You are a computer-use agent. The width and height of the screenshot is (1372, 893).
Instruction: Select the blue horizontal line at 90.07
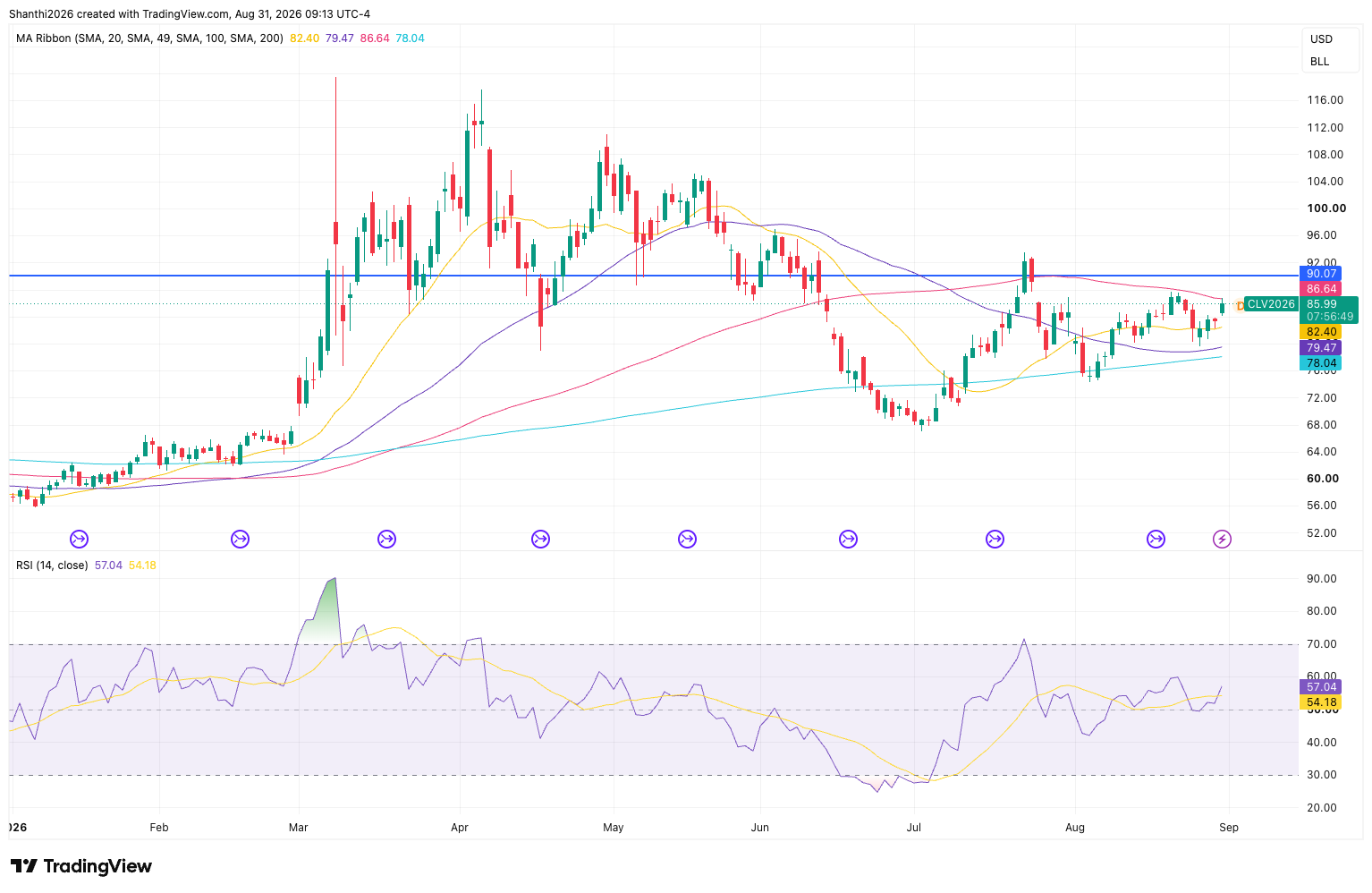coord(653,276)
